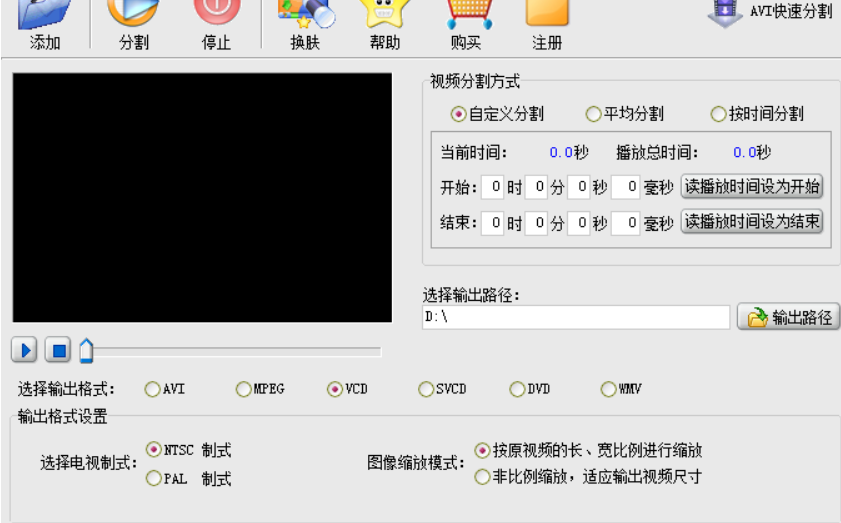Click the 结束 seconds (秒) field

click(578, 223)
